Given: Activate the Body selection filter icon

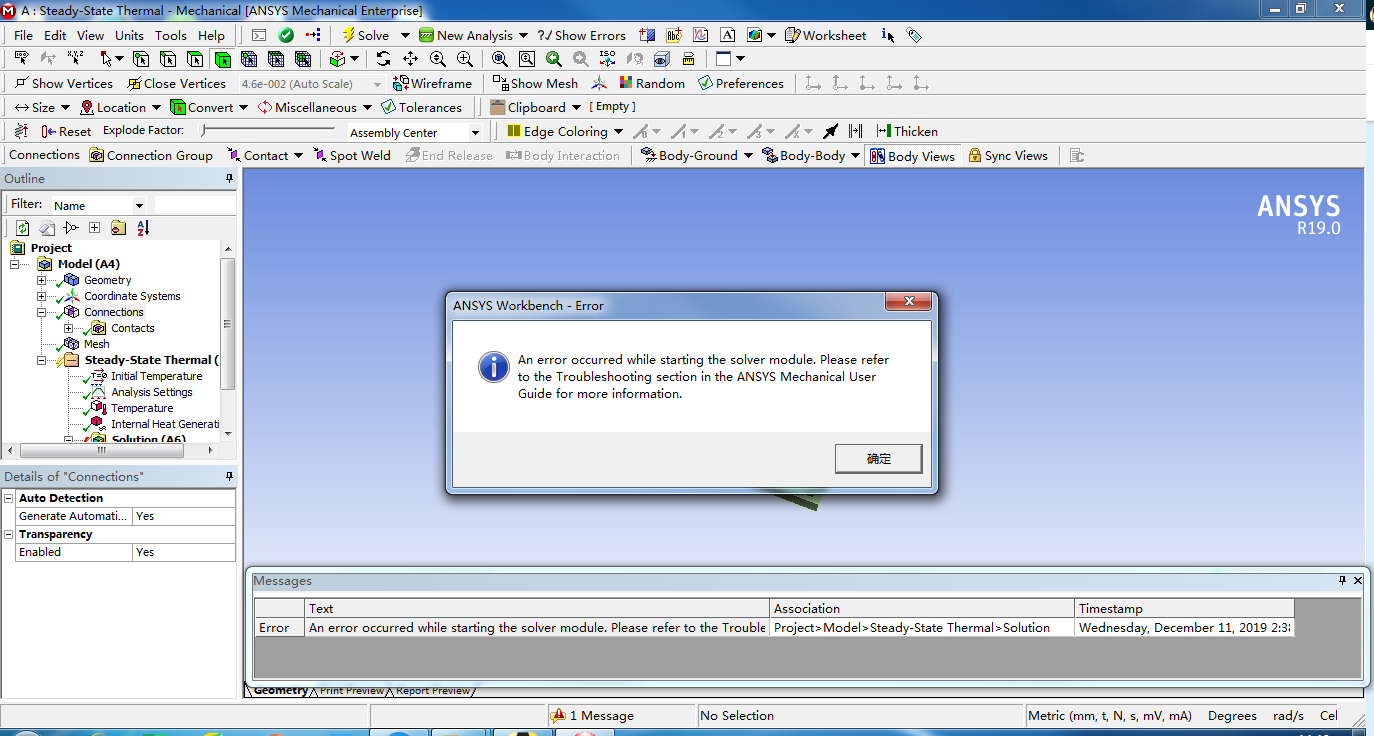Looking at the screenshot, I should click(222, 59).
